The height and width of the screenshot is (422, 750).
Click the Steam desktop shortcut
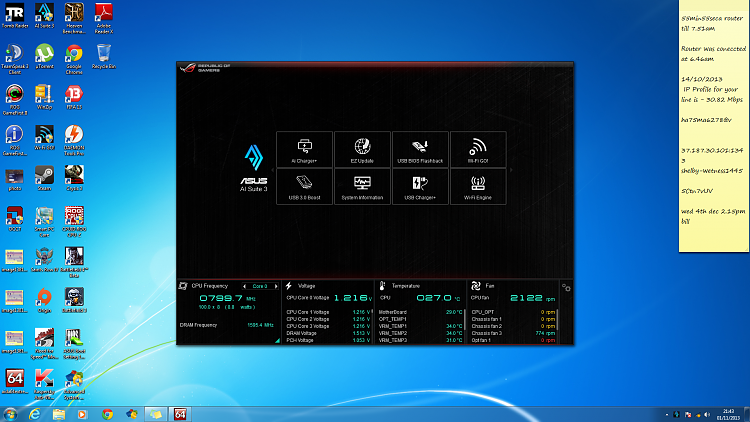(x=44, y=178)
